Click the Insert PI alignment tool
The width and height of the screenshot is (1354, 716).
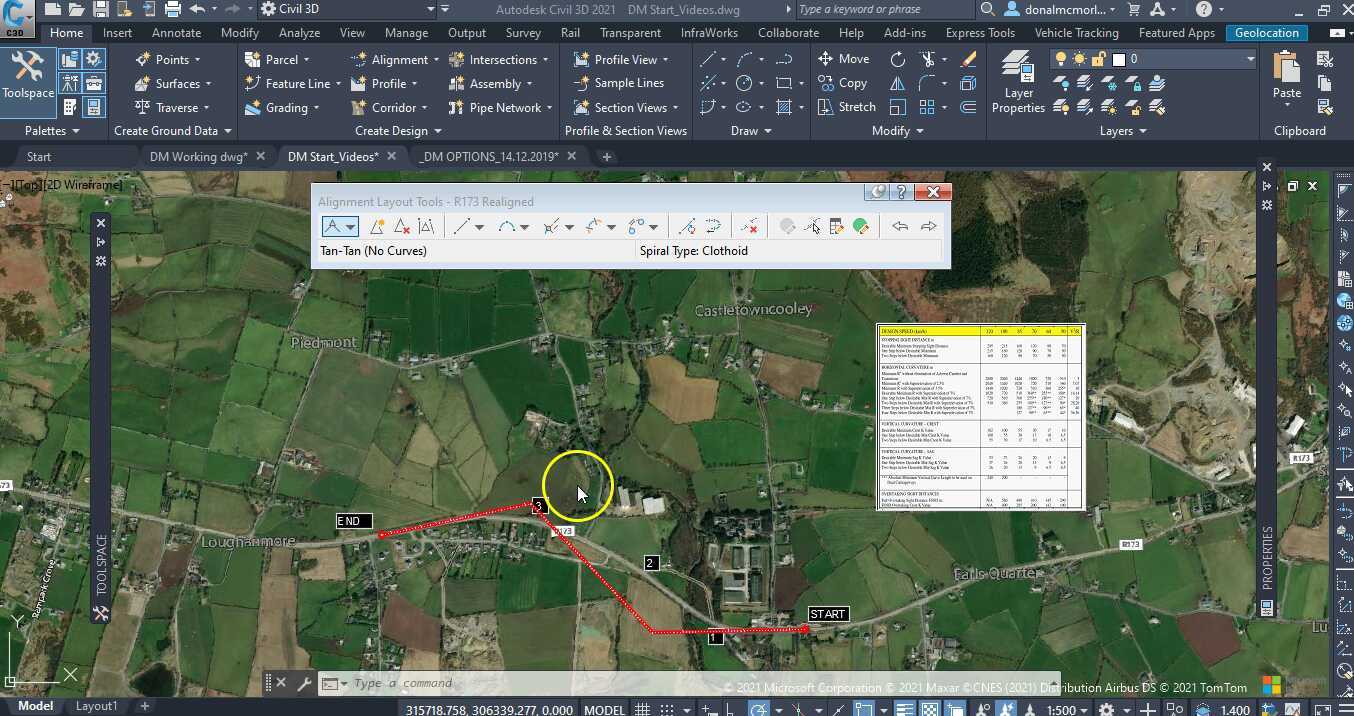(377, 227)
